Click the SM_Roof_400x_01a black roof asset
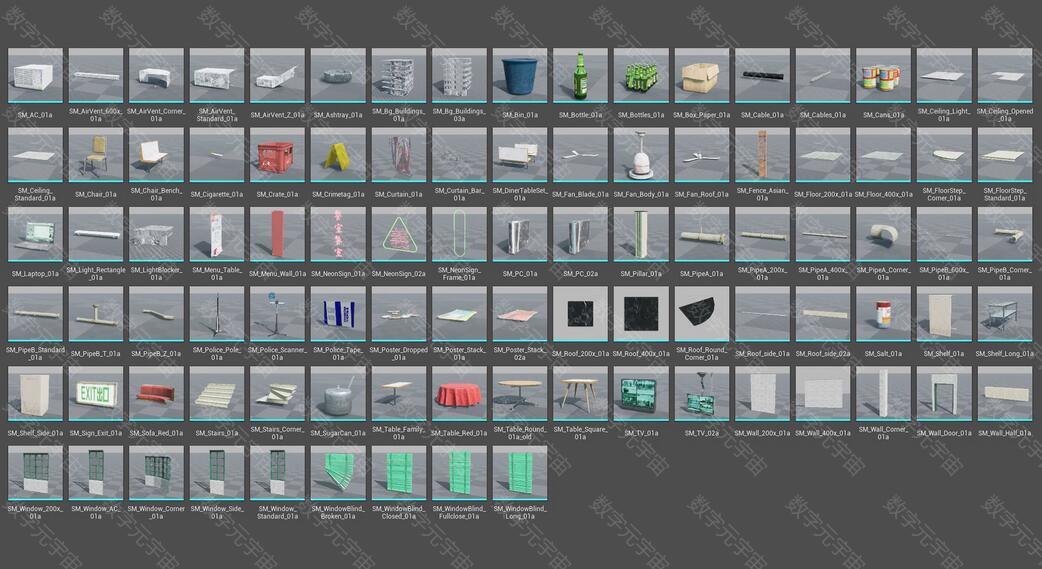Image resolution: width=1042 pixels, height=569 pixels. point(641,313)
